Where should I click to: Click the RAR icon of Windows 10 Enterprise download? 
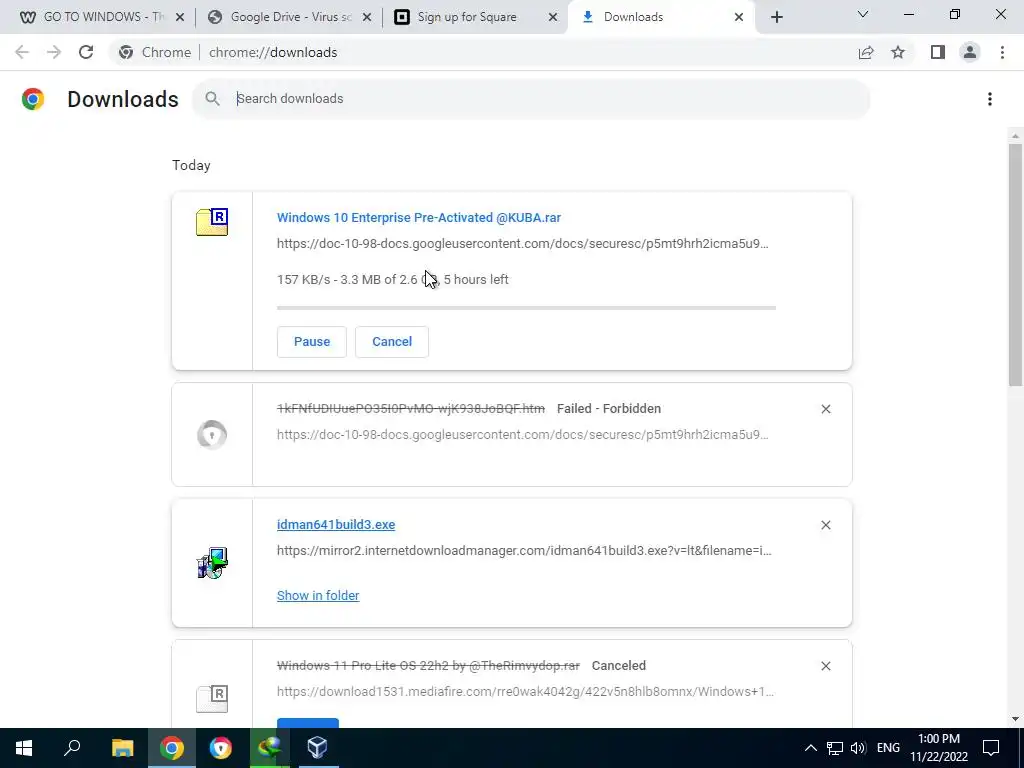212,222
